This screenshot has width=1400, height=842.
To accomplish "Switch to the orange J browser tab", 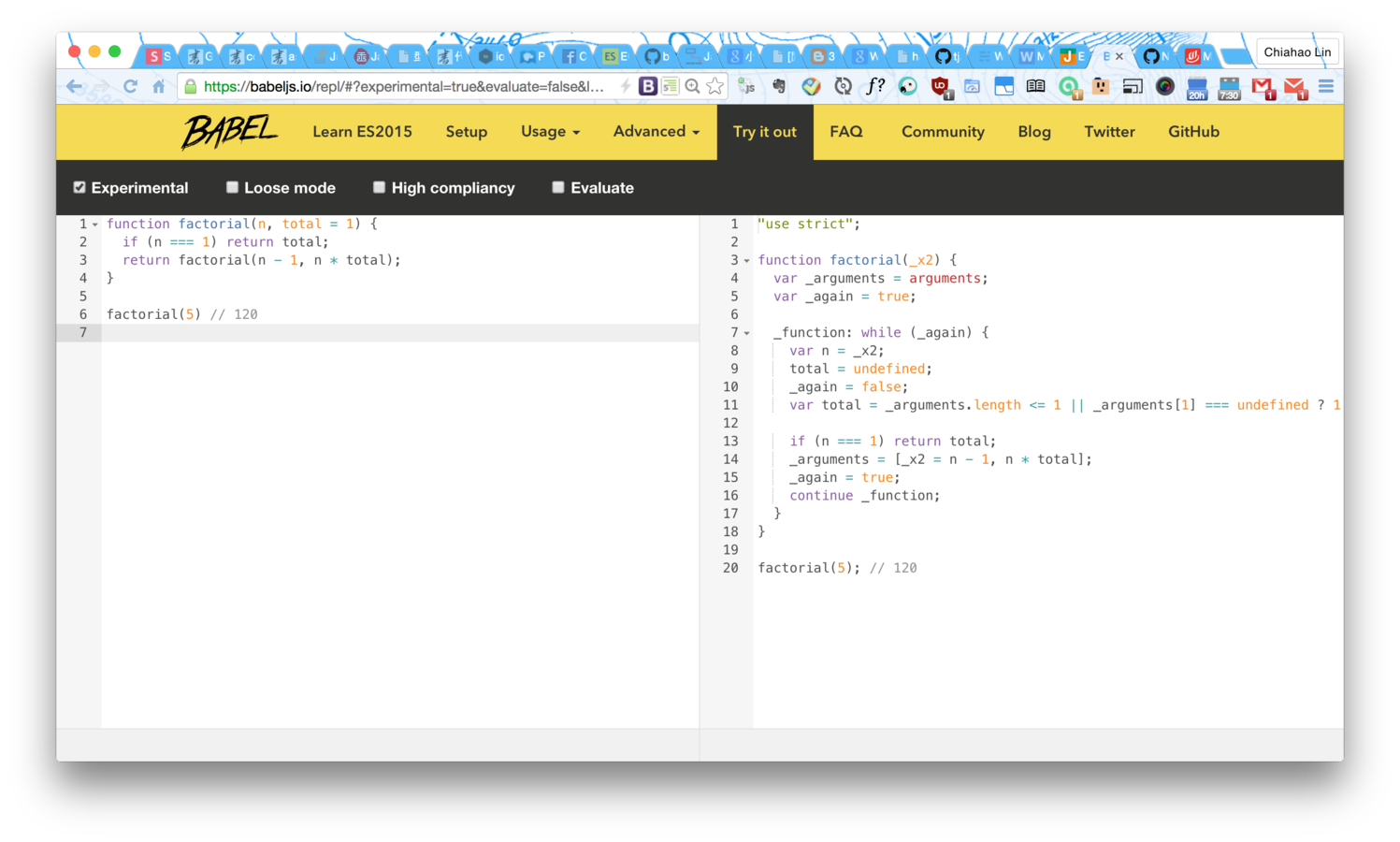I will coord(1073,56).
